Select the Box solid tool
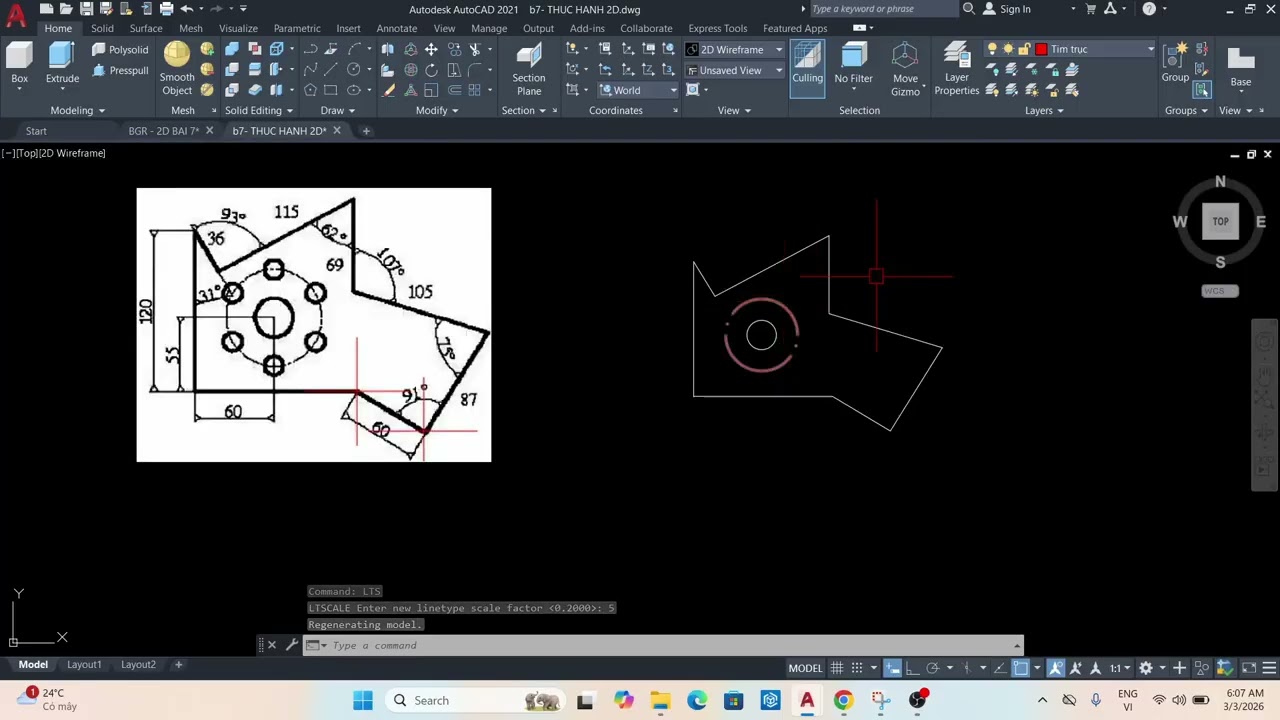 pyautogui.click(x=19, y=64)
